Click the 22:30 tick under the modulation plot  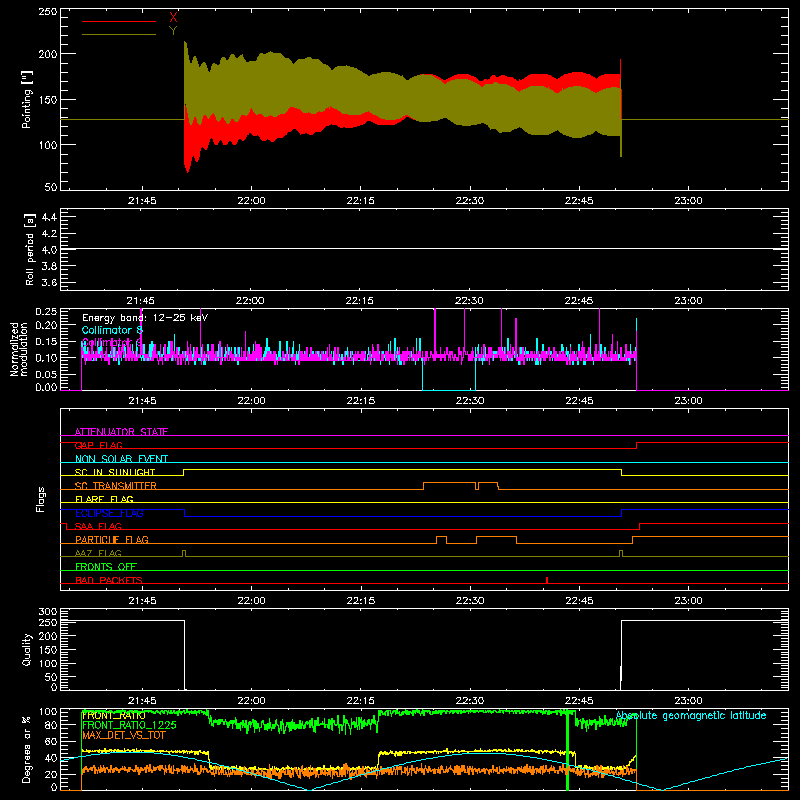(469, 401)
